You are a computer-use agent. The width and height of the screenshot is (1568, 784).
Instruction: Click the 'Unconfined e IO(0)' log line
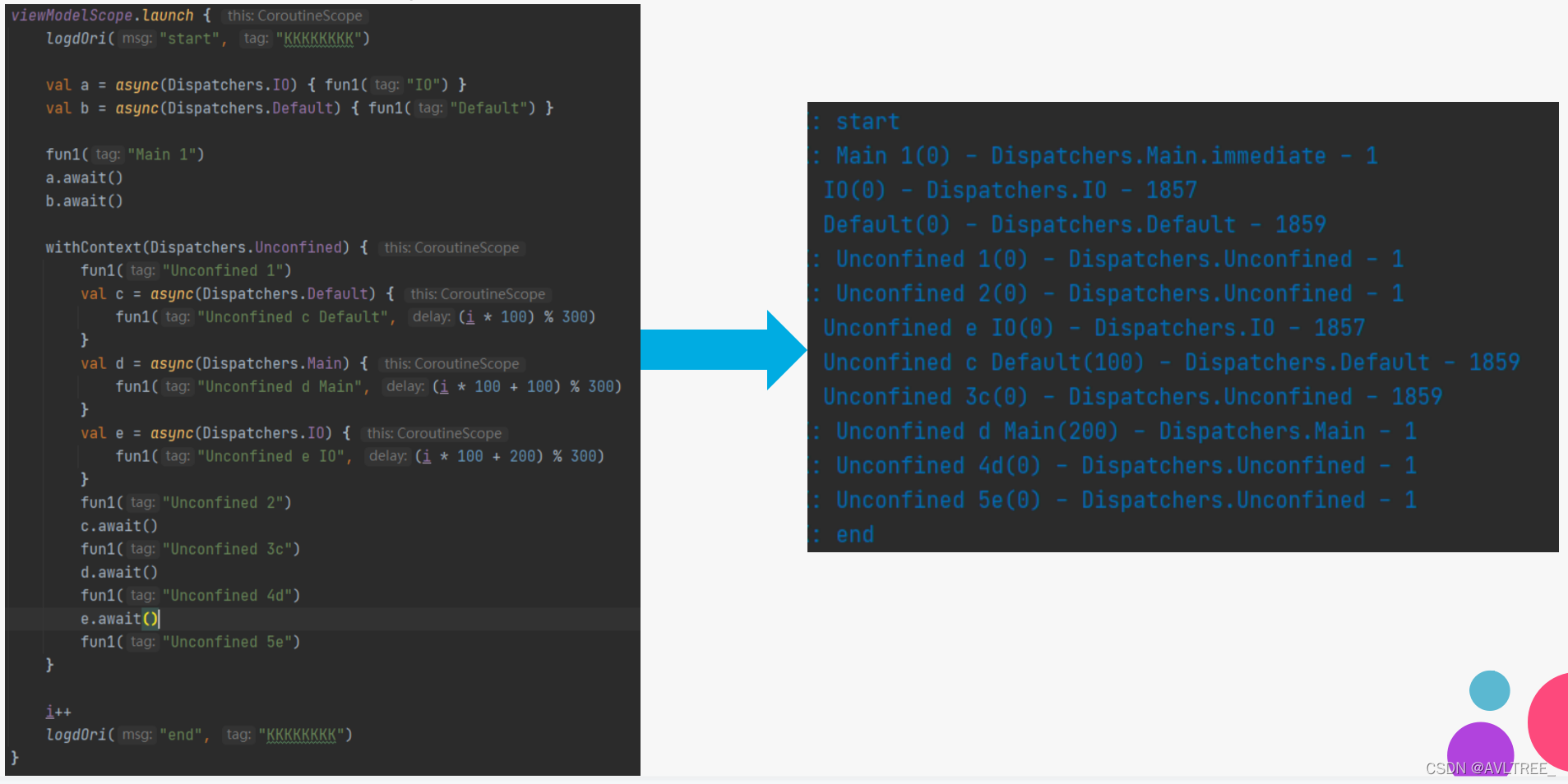pos(1094,328)
